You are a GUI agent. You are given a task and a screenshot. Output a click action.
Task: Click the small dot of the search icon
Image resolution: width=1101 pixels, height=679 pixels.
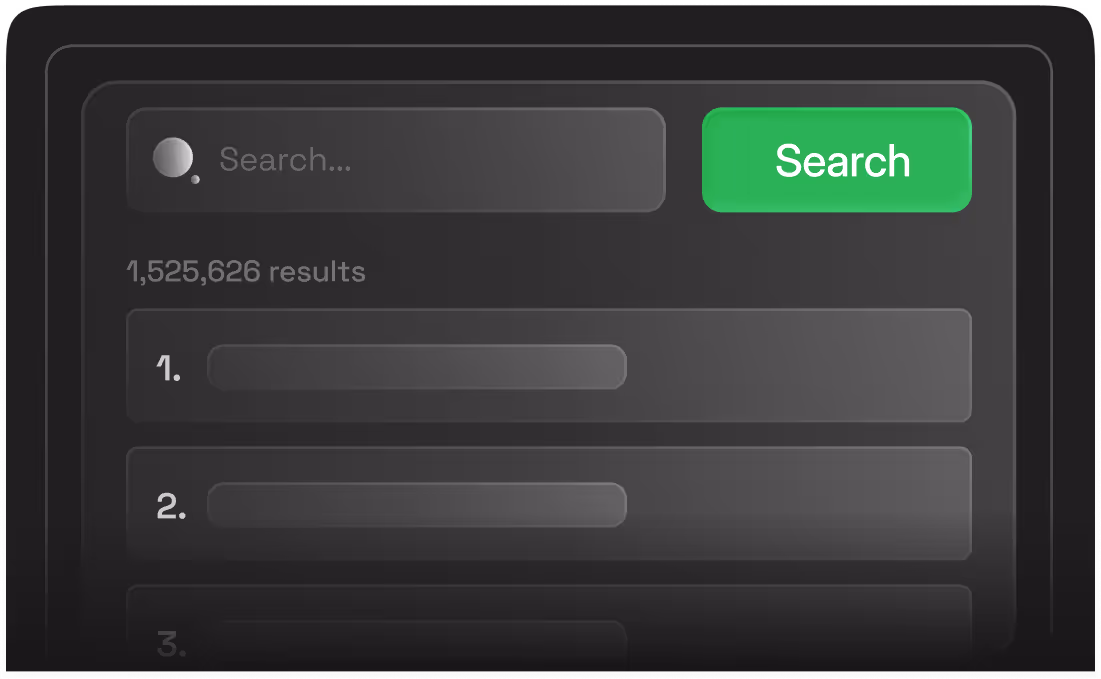(x=195, y=180)
